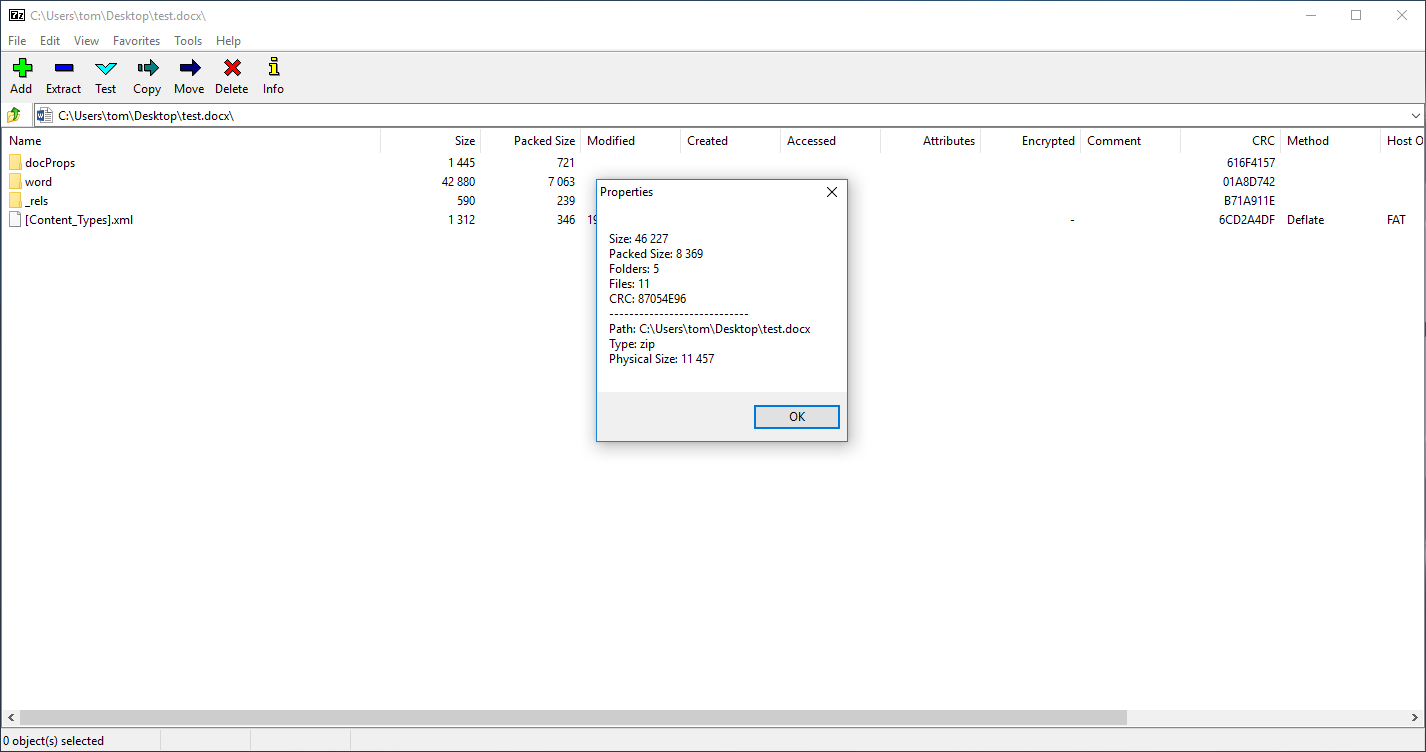Open the Favorites menu
Screen dimensions: 1426x752
tap(136, 41)
